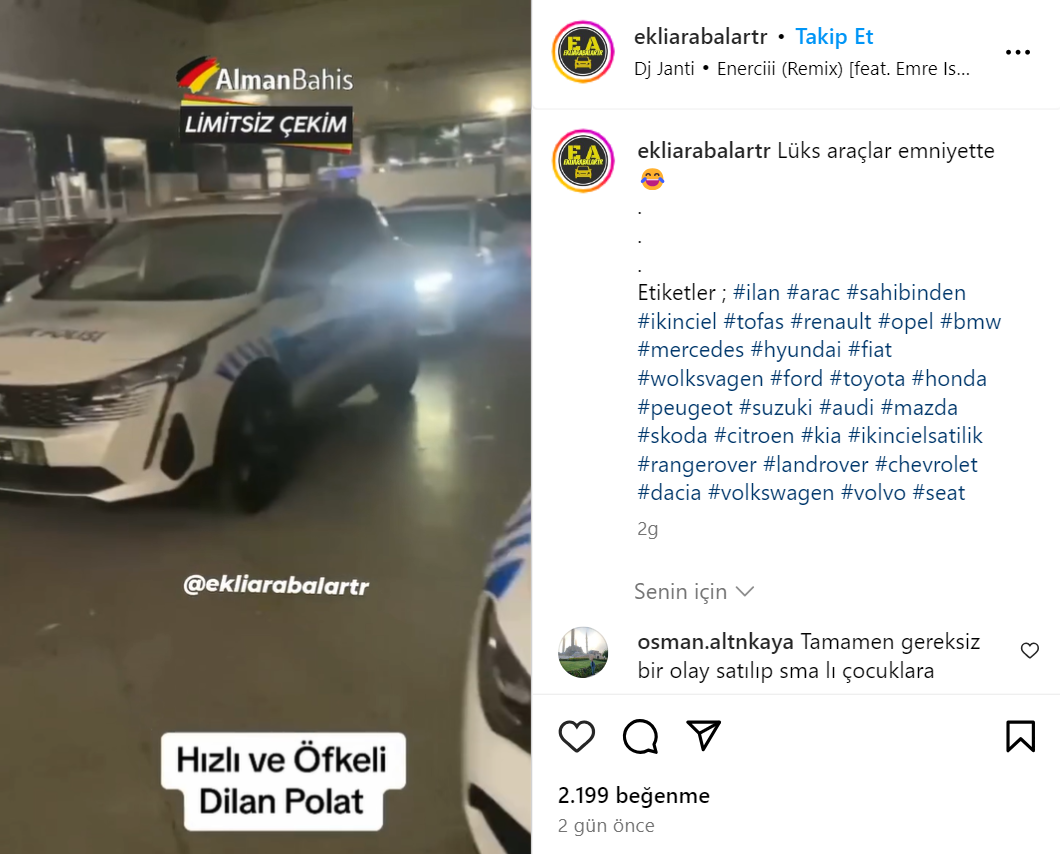Save post with the bookmark icon

point(1020,736)
